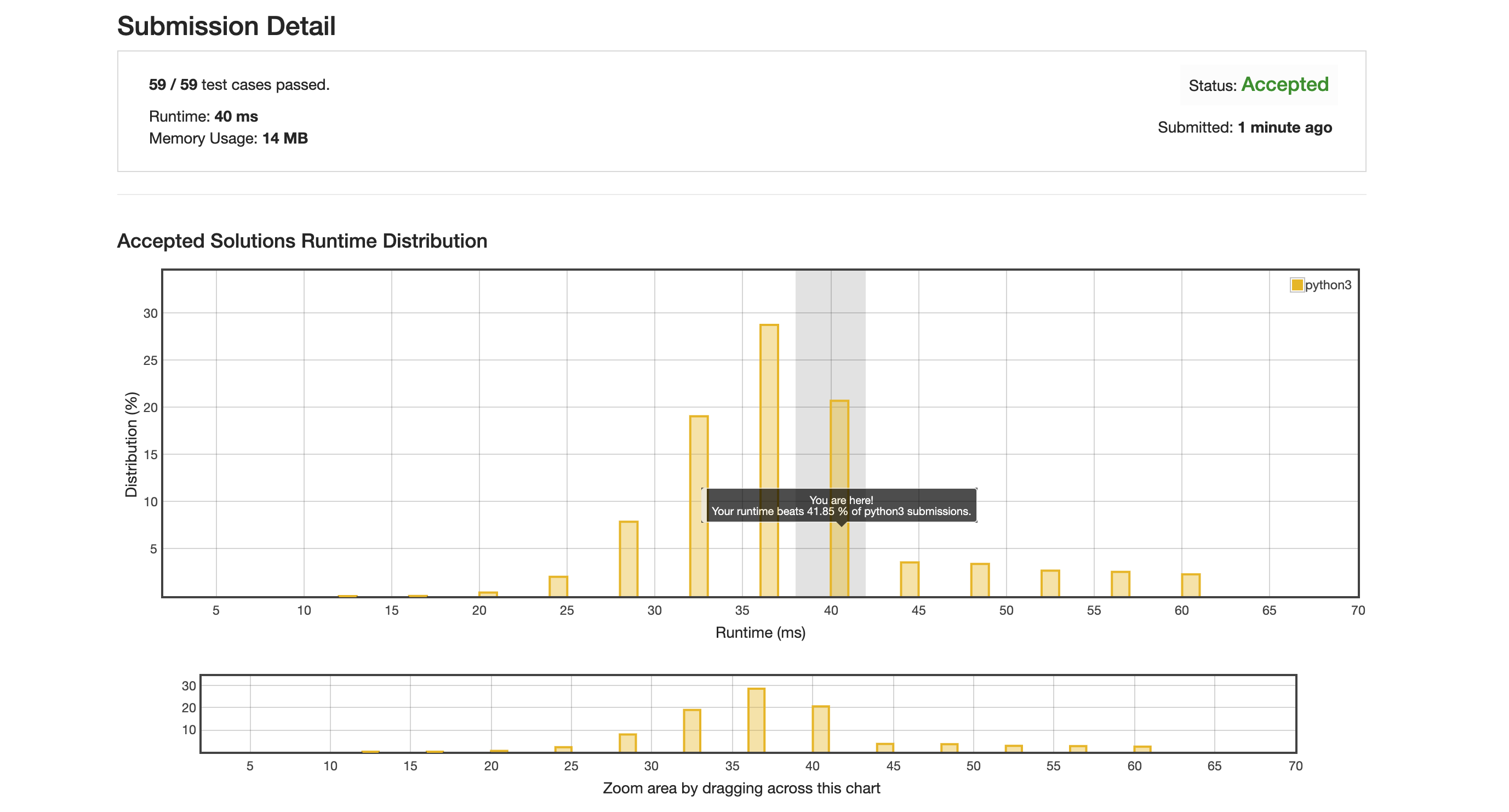The image size is (1509, 812).
Task: Click the Accepted Solutions Runtime Distribution heading
Action: pyautogui.click(x=302, y=241)
